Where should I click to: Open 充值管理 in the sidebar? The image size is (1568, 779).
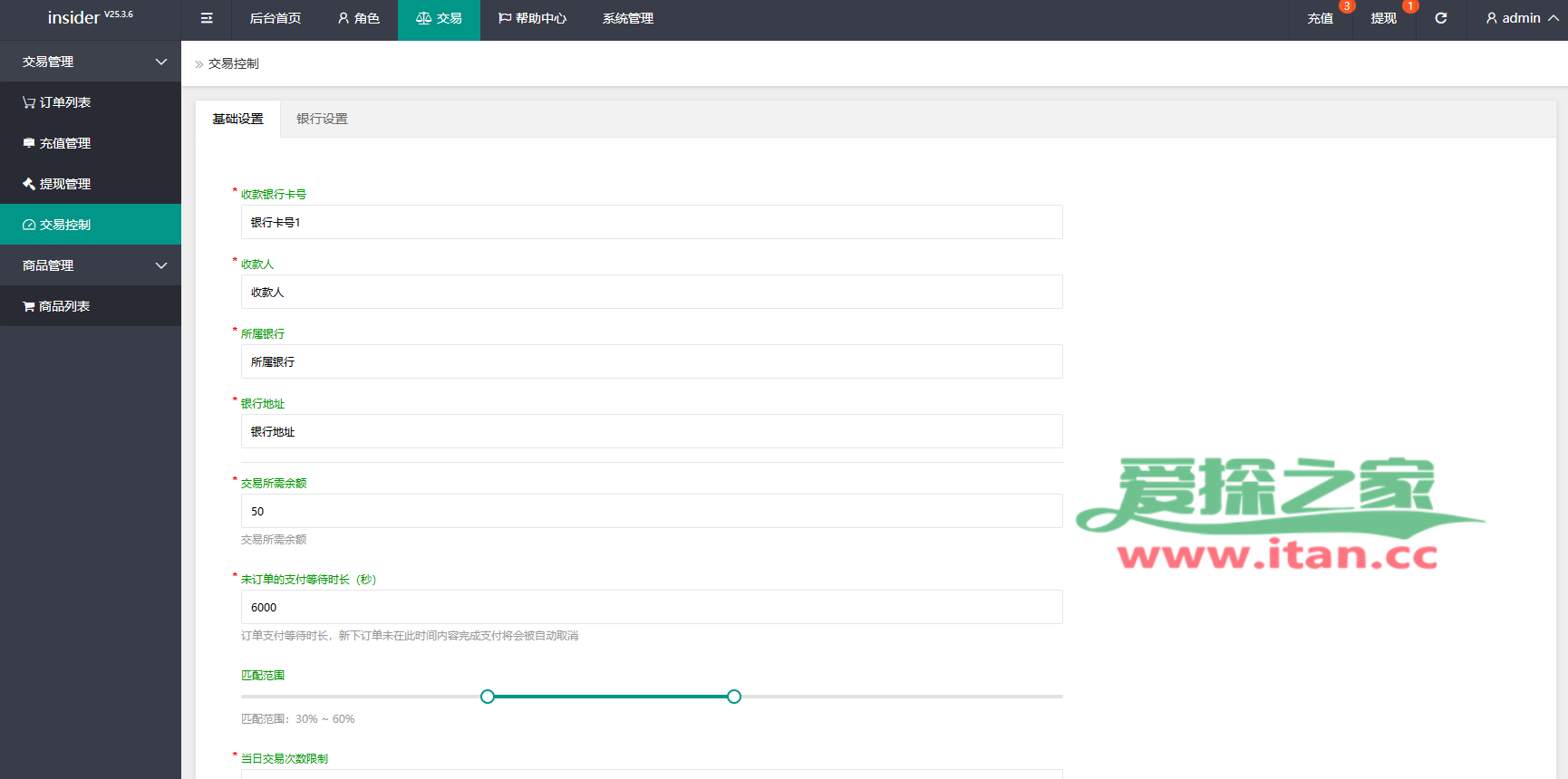[x=64, y=143]
